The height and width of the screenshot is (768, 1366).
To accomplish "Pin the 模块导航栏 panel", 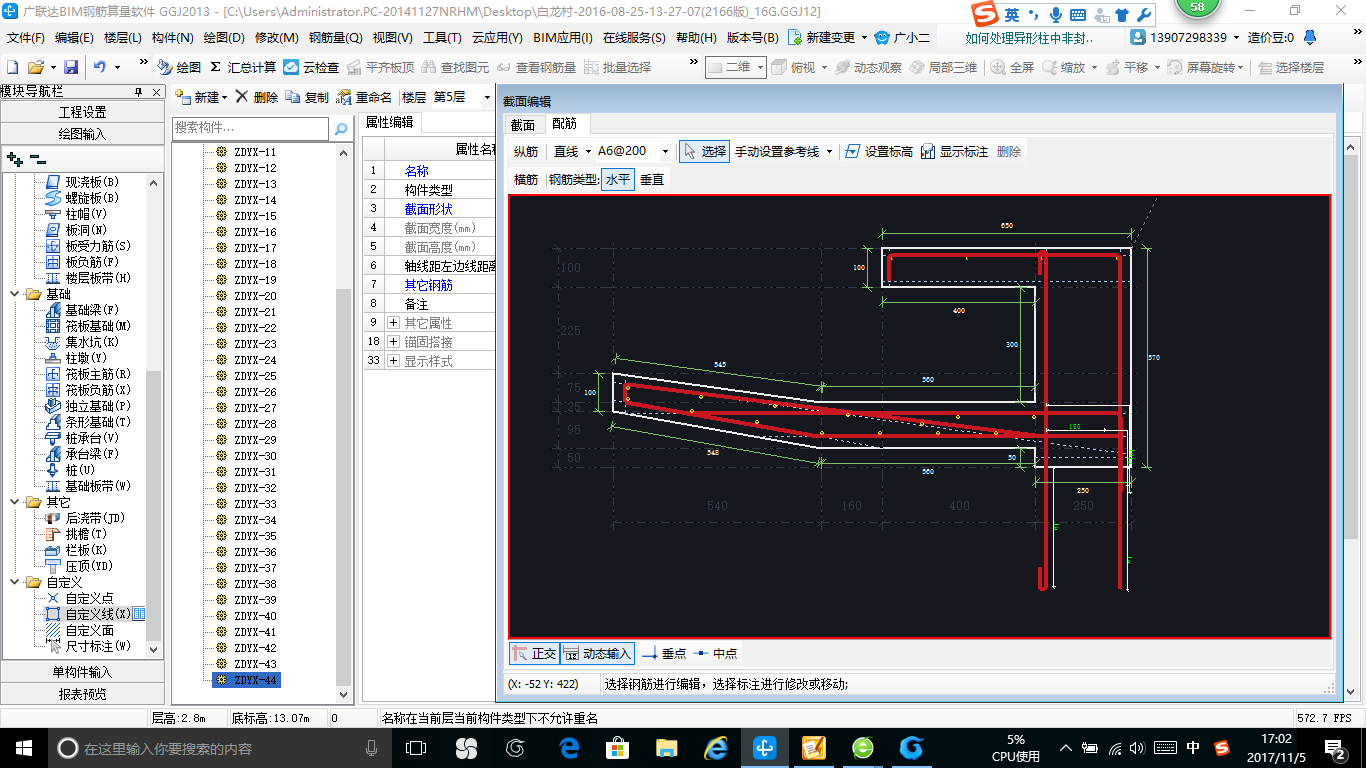I will (x=139, y=91).
